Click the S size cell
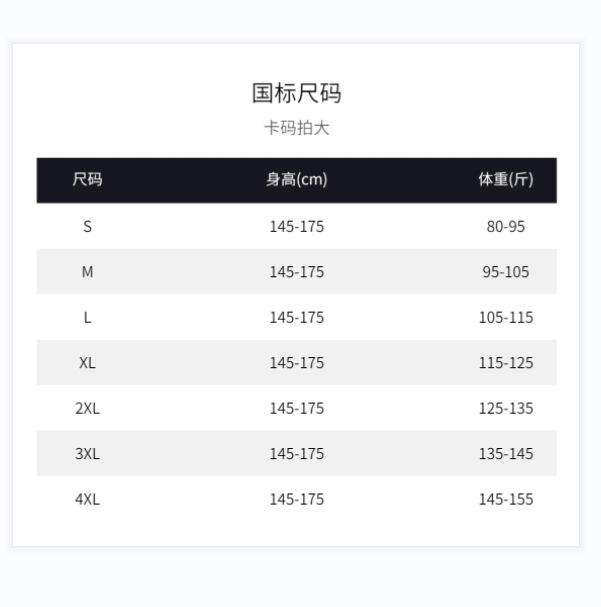Screen dimensions: 601x607 pos(87,227)
